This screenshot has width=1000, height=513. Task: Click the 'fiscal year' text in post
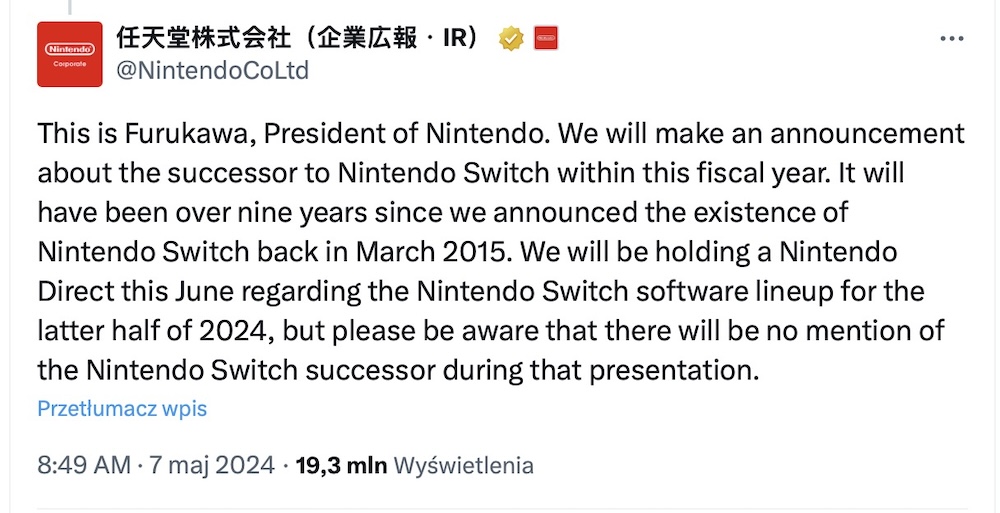point(746,174)
